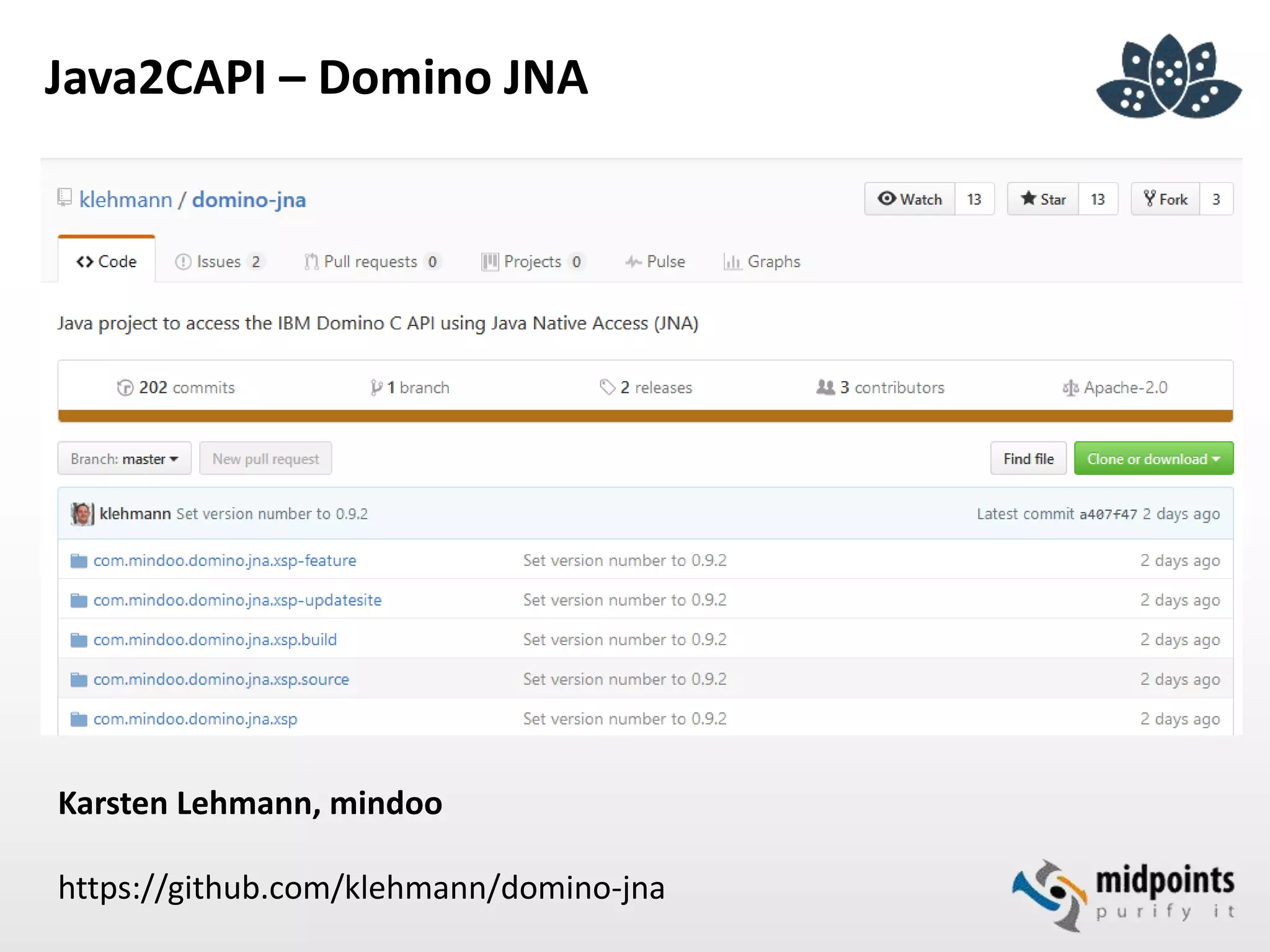The width and height of the screenshot is (1270, 952).
Task: Click the commits clock icon
Action: (125, 388)
